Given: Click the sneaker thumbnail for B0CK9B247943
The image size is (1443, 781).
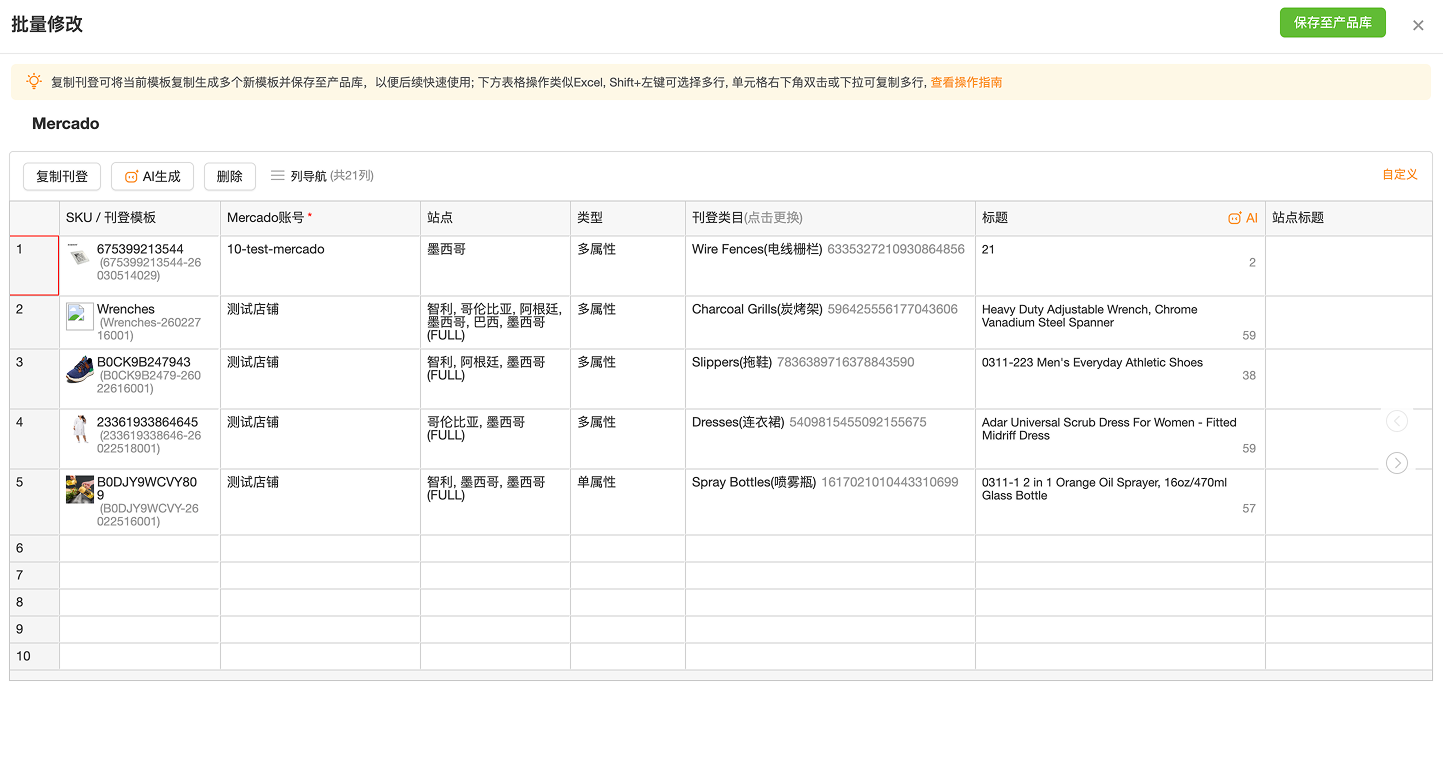Looking at the screenshot, I should [x=80, y=369].
